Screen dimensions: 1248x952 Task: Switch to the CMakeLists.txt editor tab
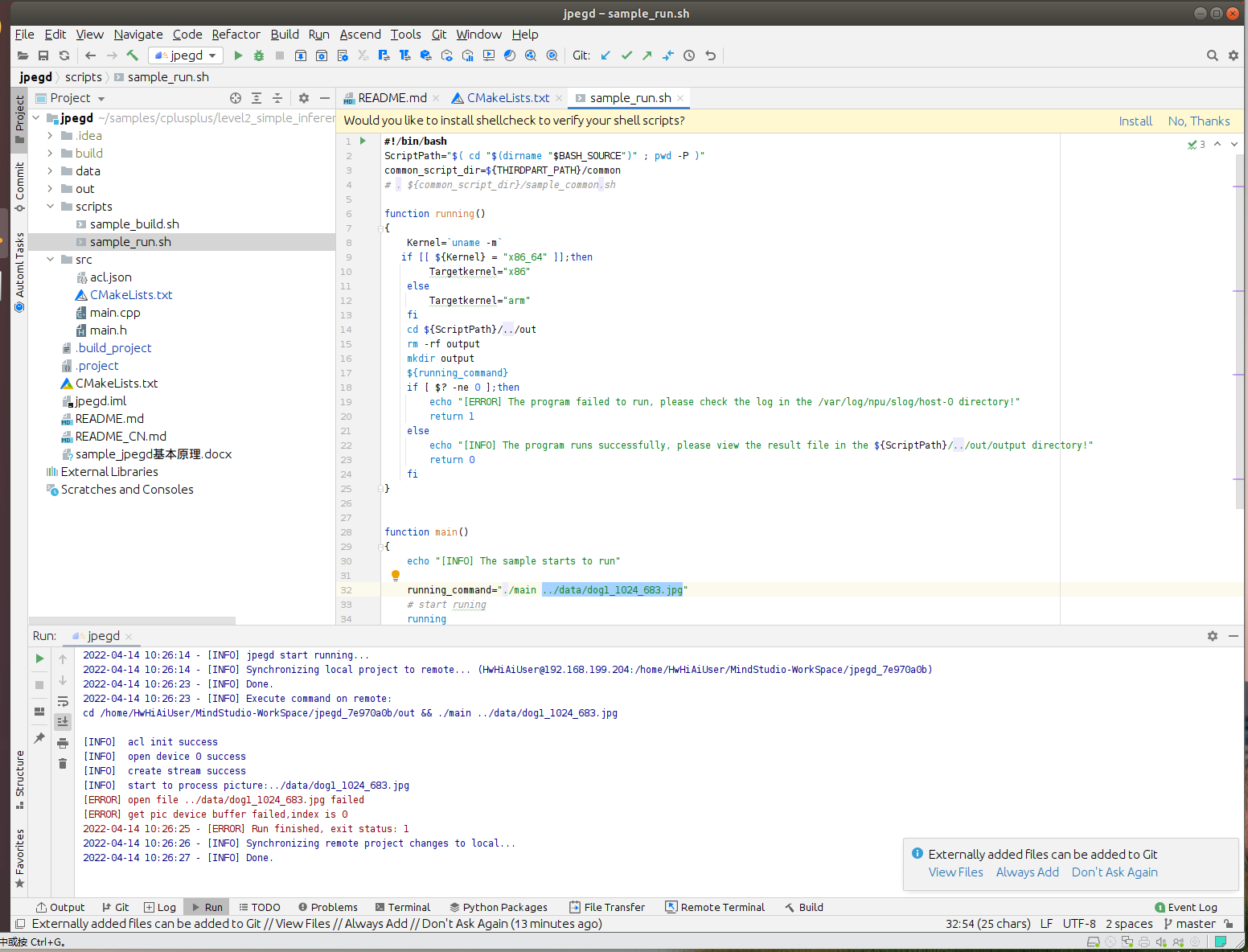click(x=507, y=98)
